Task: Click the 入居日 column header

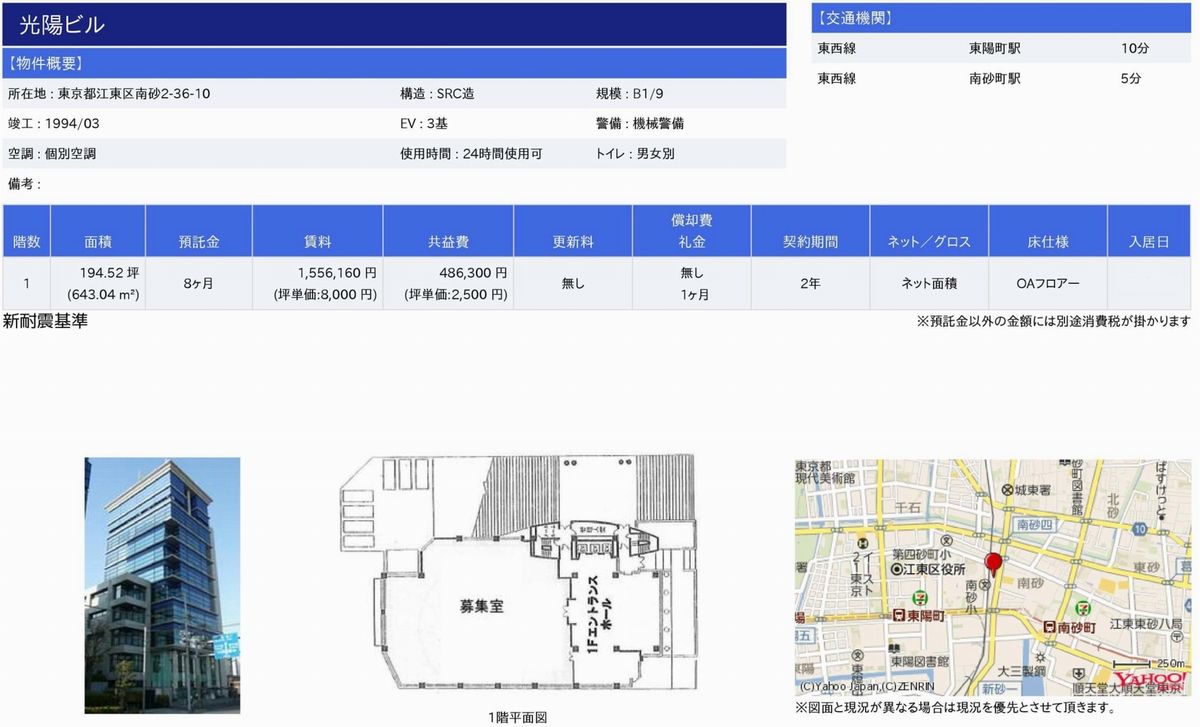Action: tap(1149, 242)
